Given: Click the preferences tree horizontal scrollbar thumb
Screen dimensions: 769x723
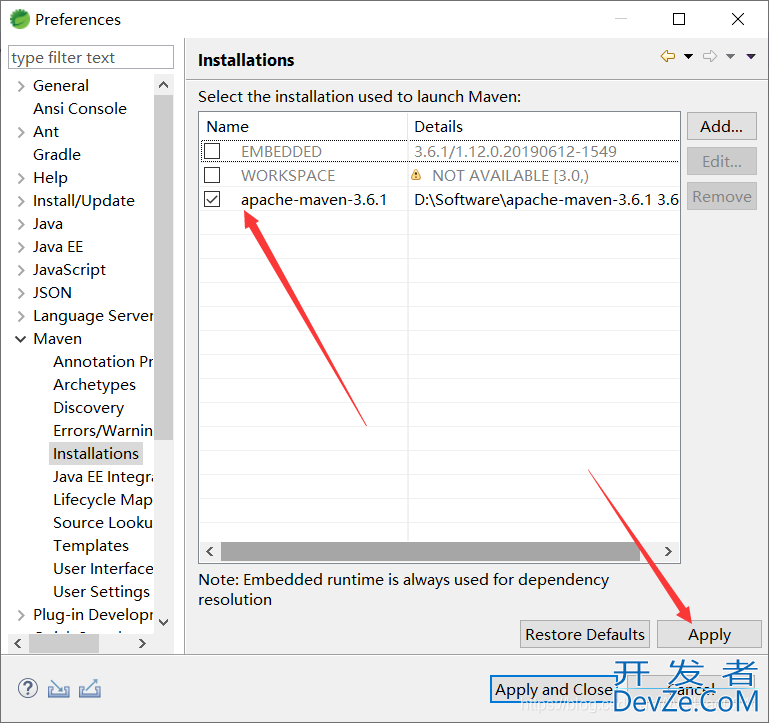Looking at the screenshot, I should [x=64, y=643].
